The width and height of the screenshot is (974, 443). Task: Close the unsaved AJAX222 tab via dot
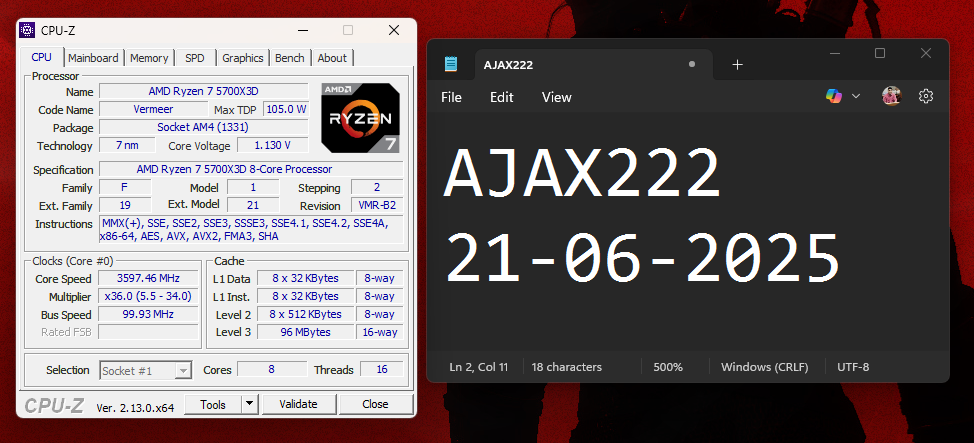pyautogui.click(x=691, y=64)
